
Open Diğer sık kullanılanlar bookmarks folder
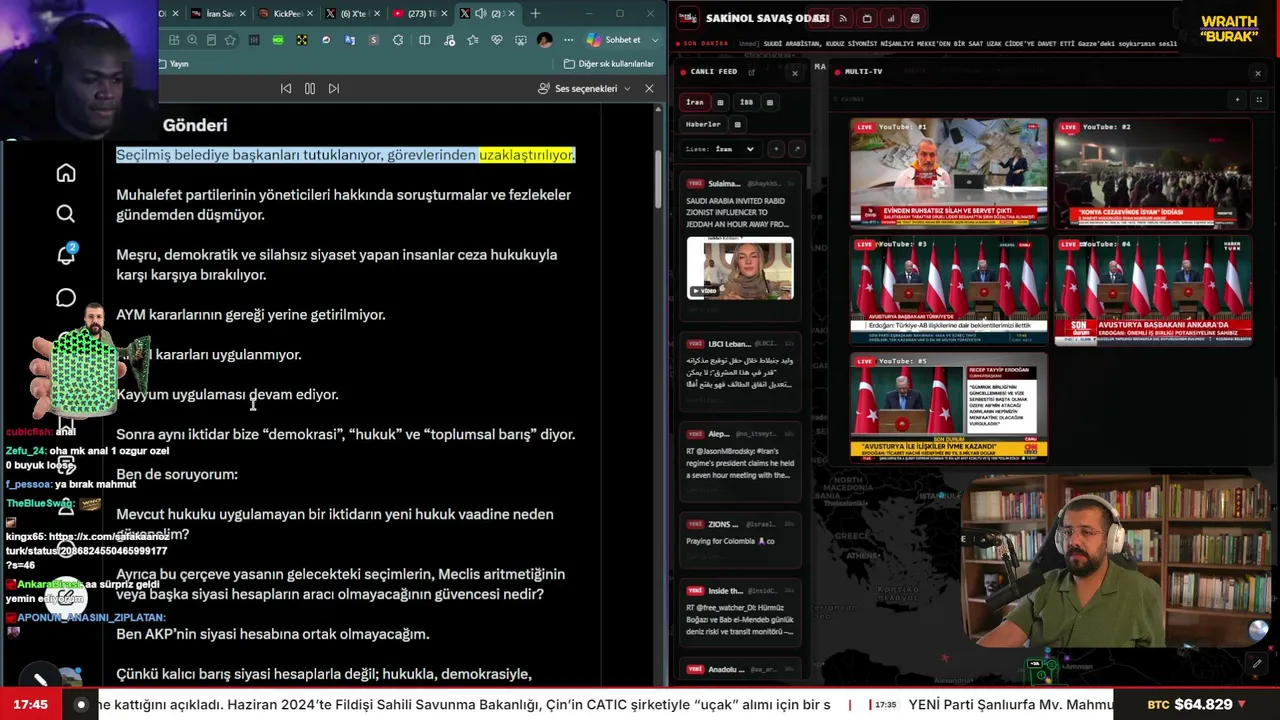click(x=609, y=64)
